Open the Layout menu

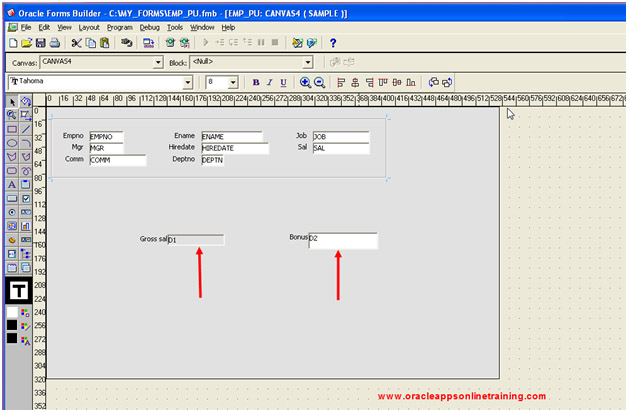pos(89,27)
